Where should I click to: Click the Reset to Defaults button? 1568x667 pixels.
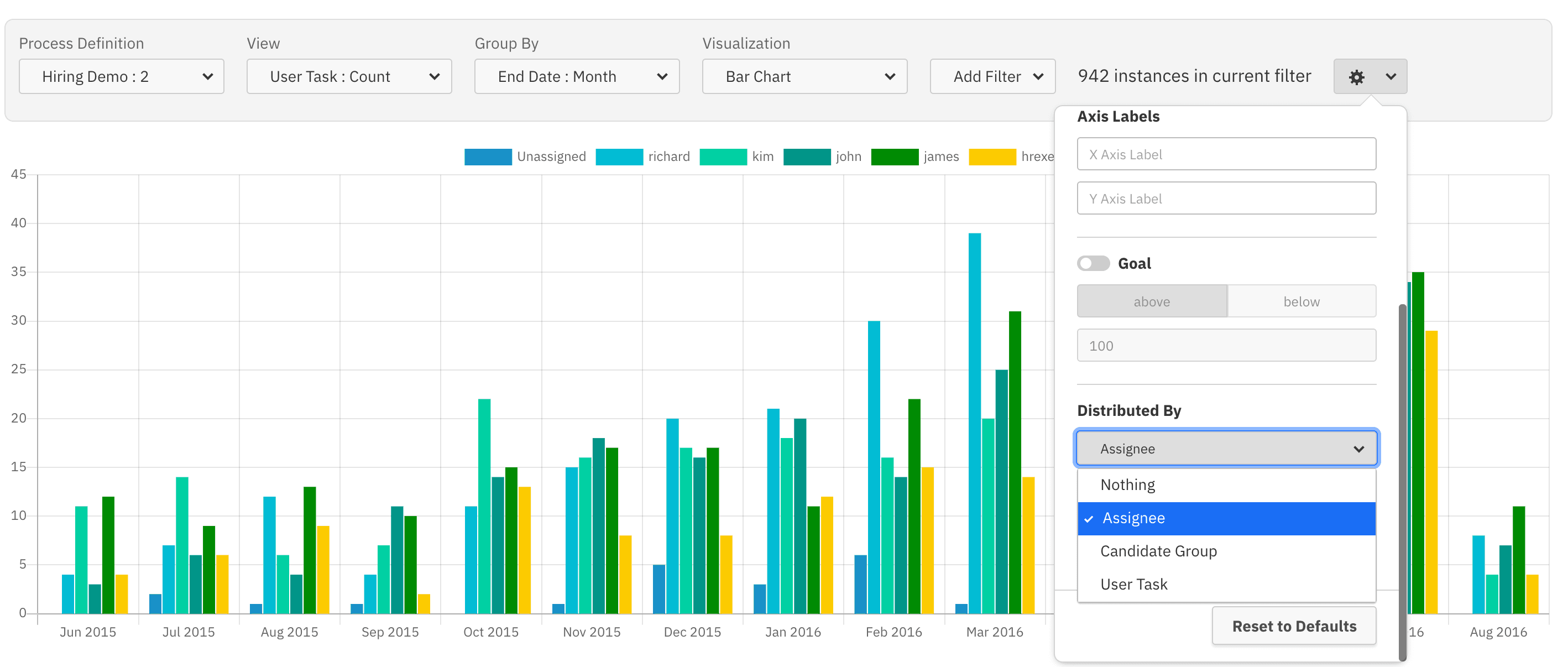[1293, 626]
